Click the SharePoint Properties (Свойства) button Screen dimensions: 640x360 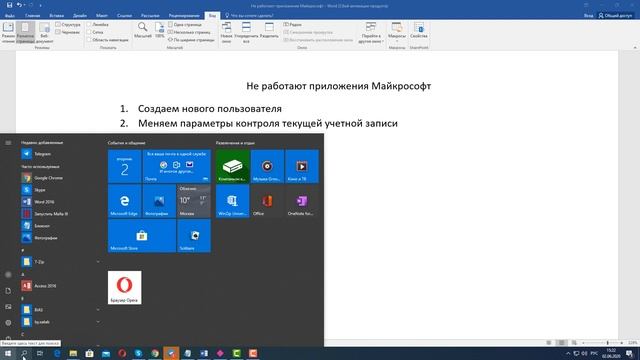[419, 31]
